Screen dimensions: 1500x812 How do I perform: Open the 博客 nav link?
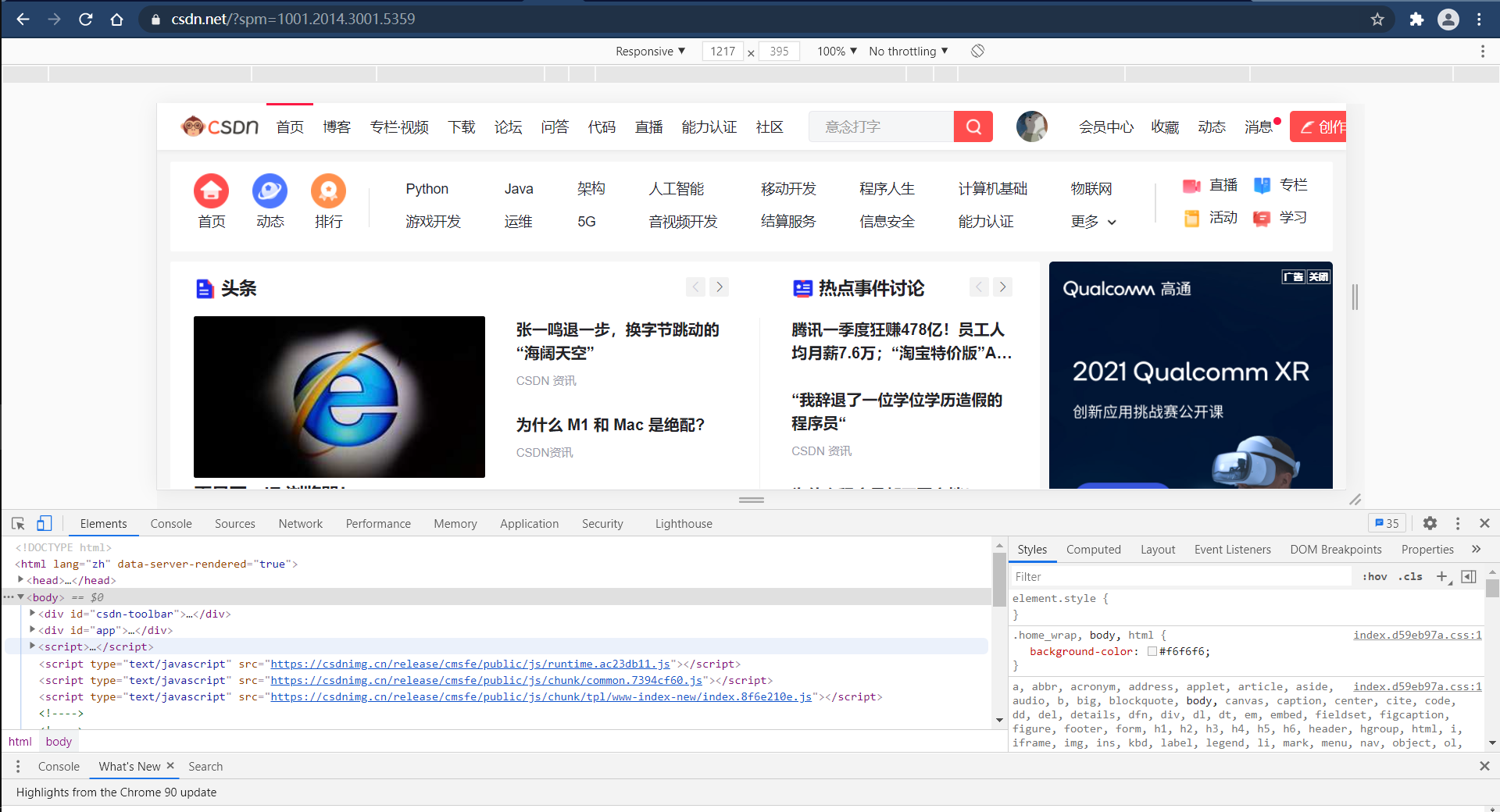point(337,126)
